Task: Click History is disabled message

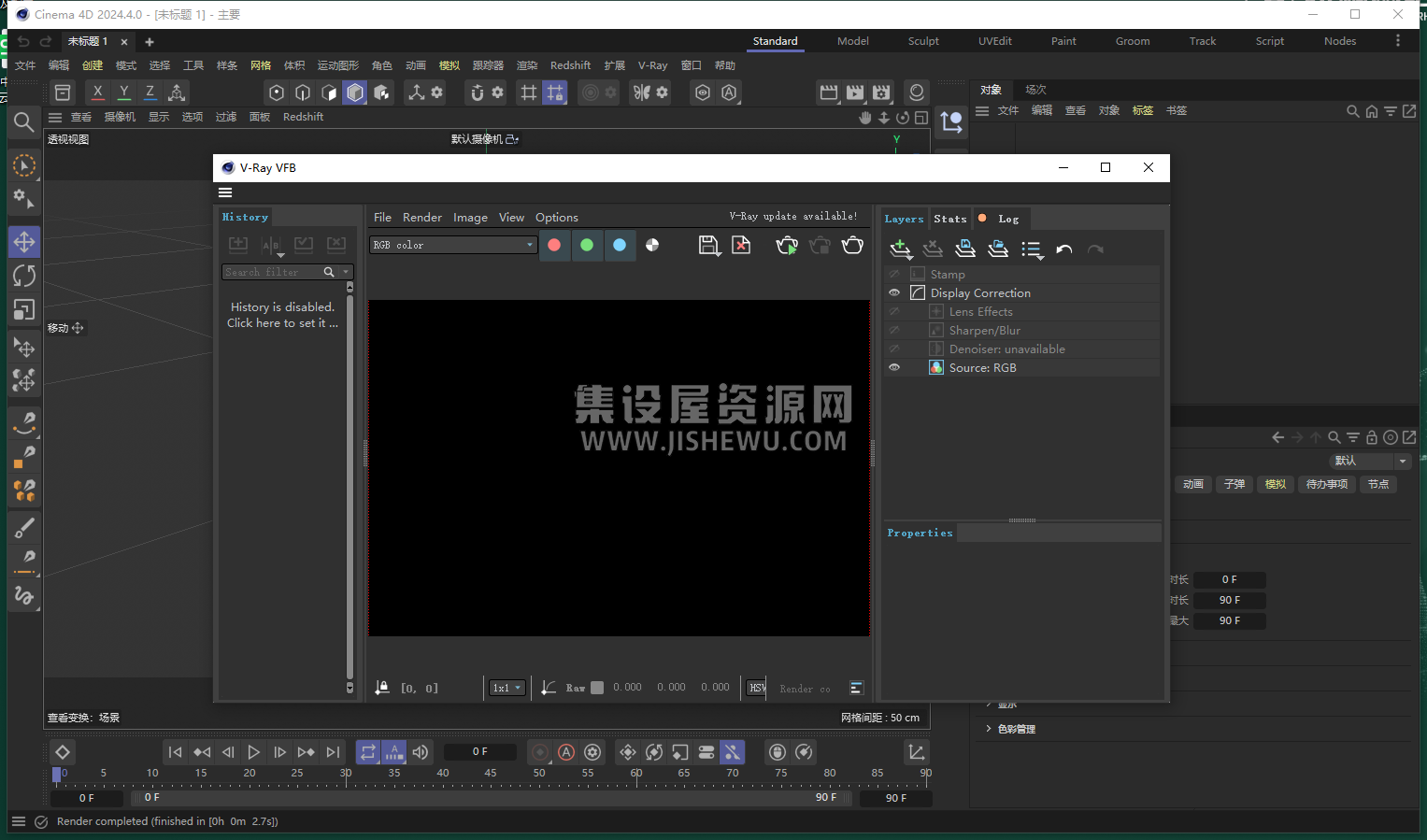Action: point(282,315)
